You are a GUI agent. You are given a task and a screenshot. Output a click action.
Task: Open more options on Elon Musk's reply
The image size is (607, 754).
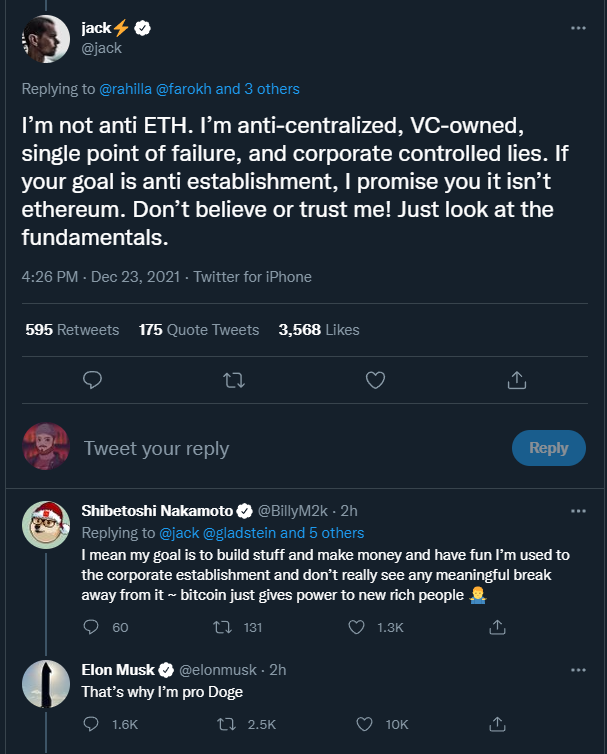[578, 669]
